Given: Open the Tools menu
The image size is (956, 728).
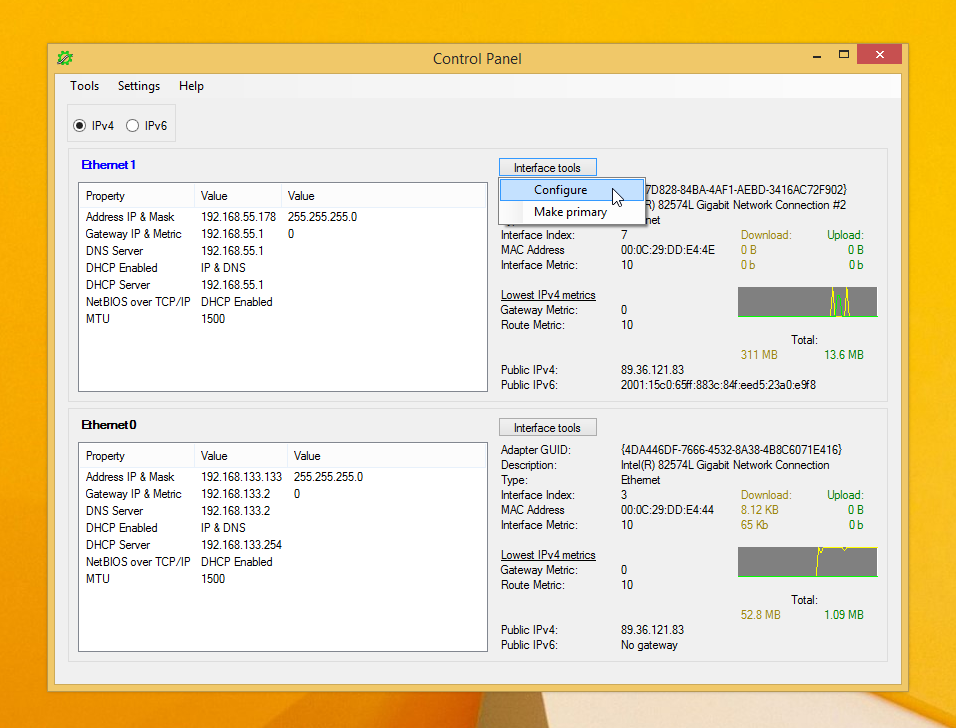Looking at the screenshot, I should tap(84, 86).
